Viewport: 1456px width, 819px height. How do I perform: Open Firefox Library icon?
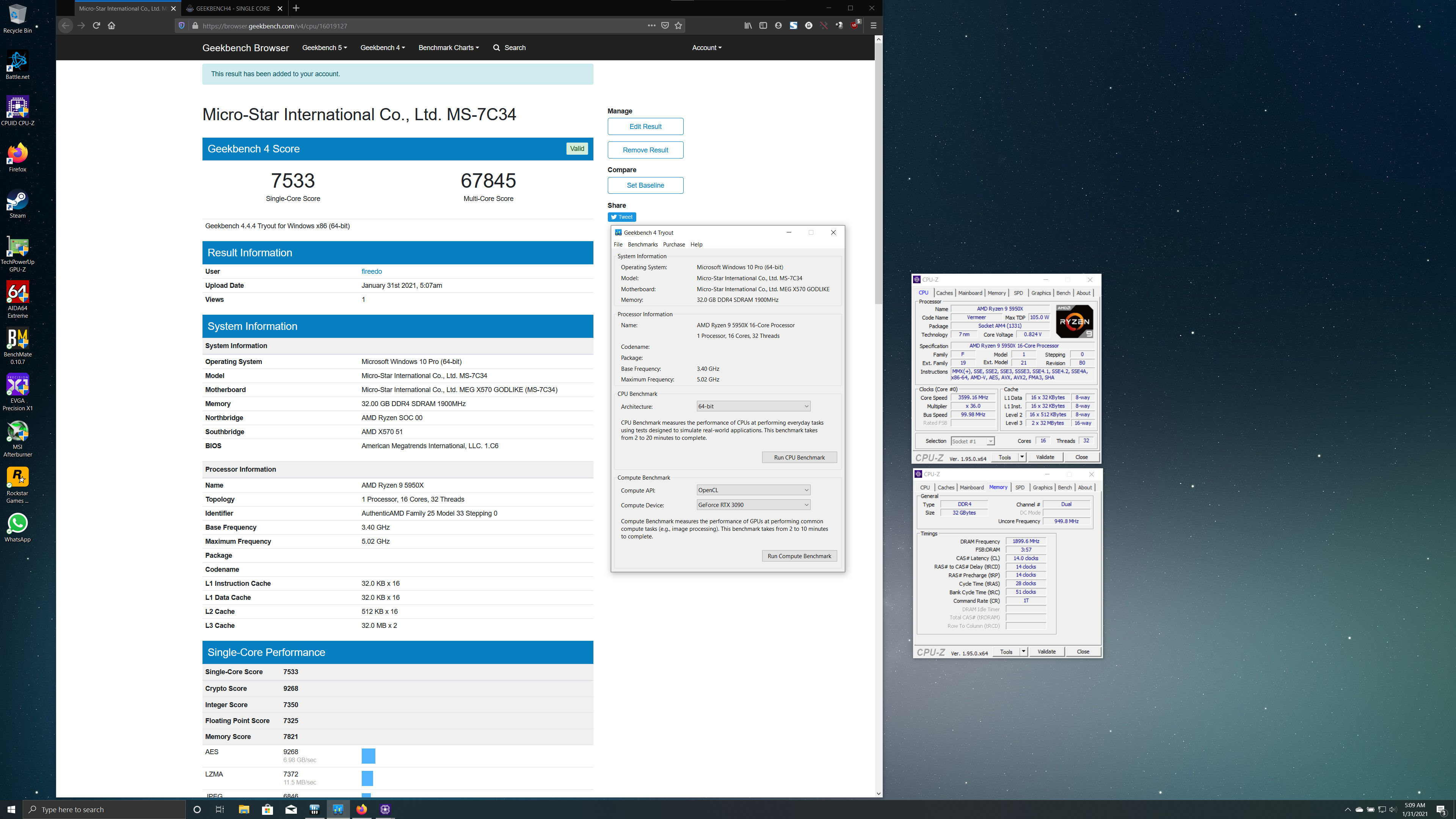point(748,25)
